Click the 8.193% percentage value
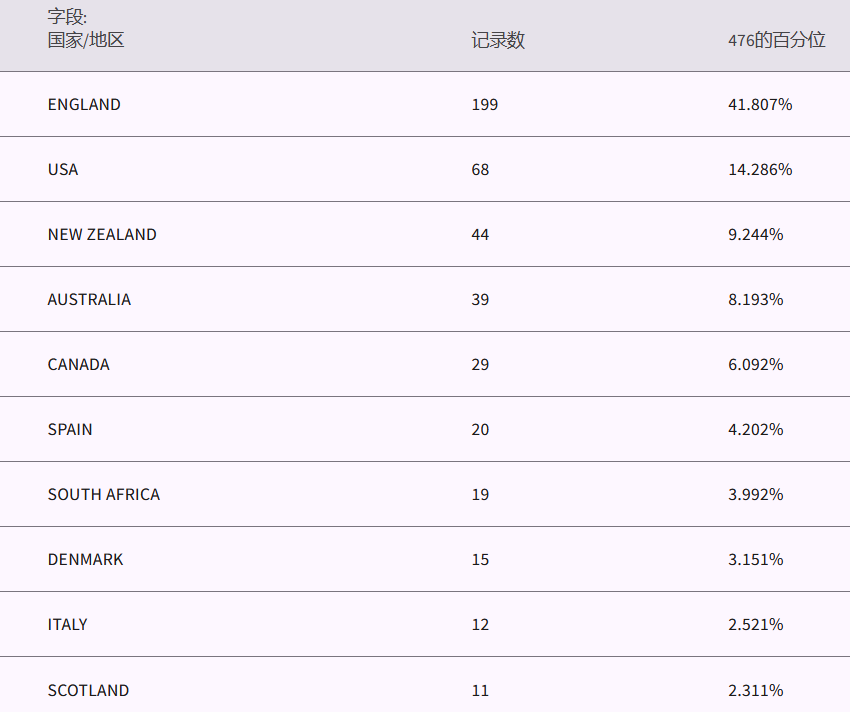Image resolution: width=850 pixels, height=712 pixels. coord(756,299)
